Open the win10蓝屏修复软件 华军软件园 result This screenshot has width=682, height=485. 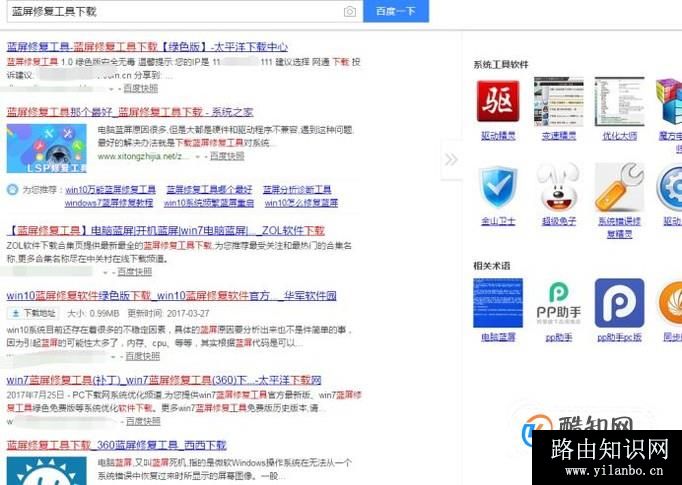pyautogui.click(x=171, y=296)
